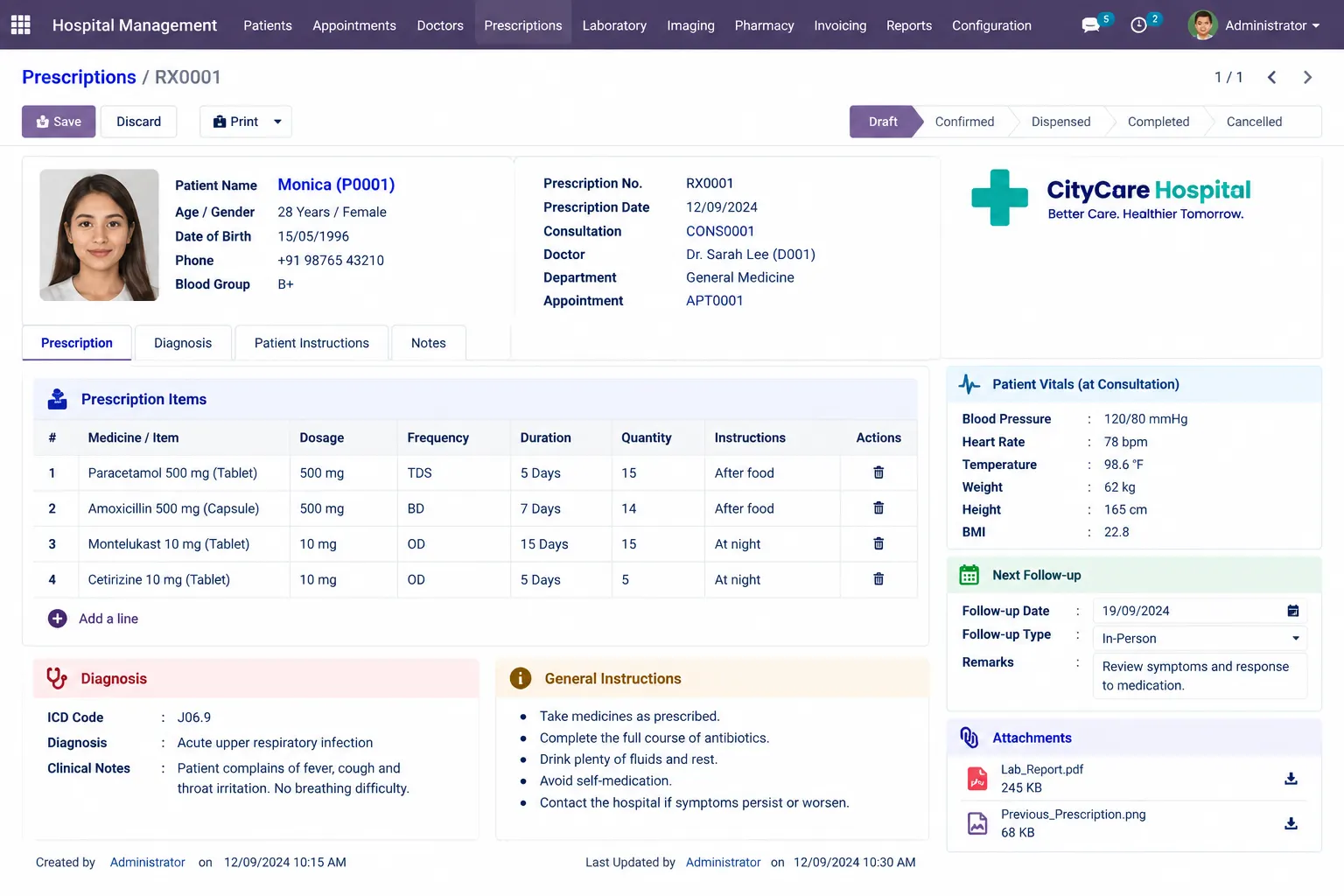Open the Follow-up Type dropdown

pos(1200,639)
